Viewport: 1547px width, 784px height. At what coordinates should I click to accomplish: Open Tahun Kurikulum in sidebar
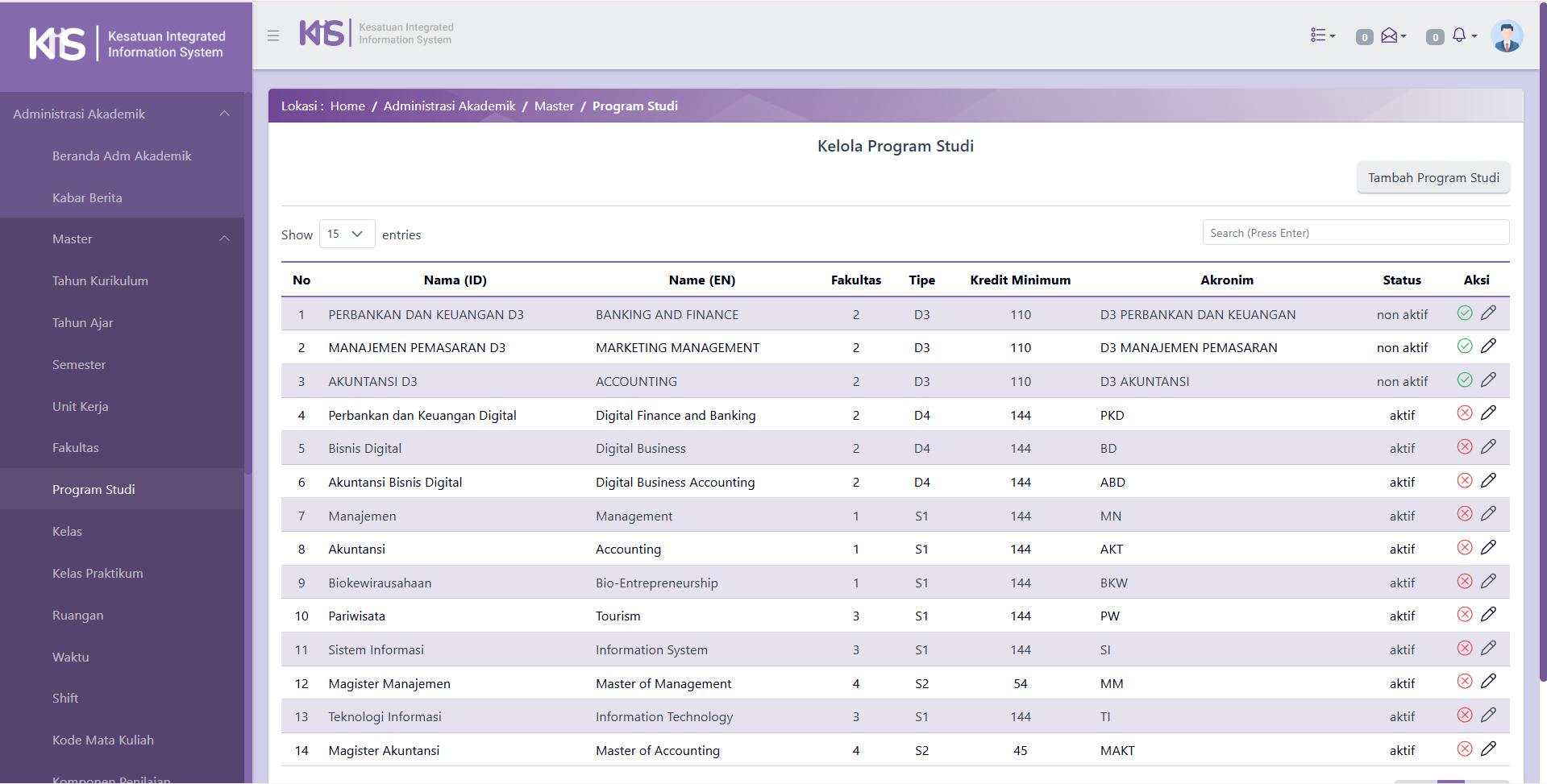pos(100,280)
